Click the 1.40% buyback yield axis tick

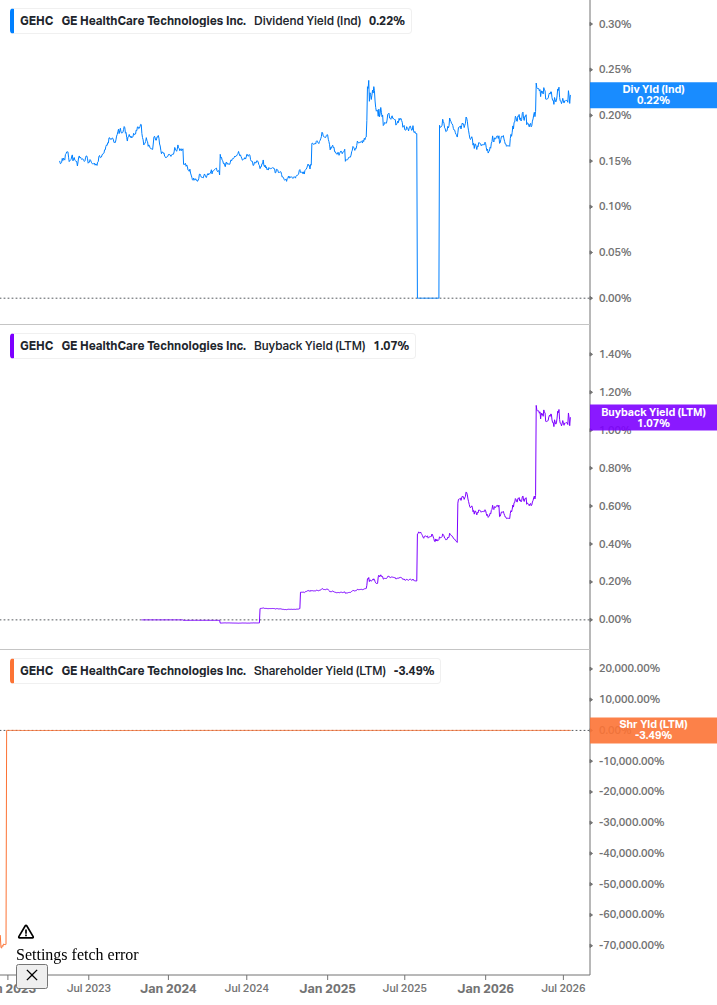click(x=614, y=354)
